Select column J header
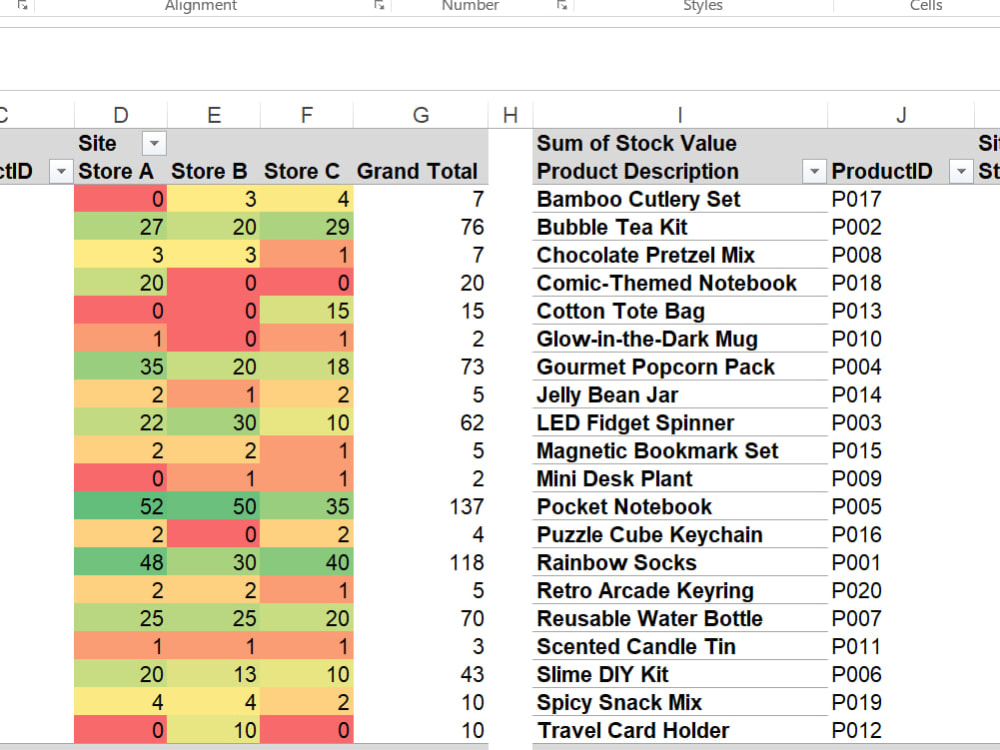The height and width of the screenshot is (750, 1000). [901, 115]
